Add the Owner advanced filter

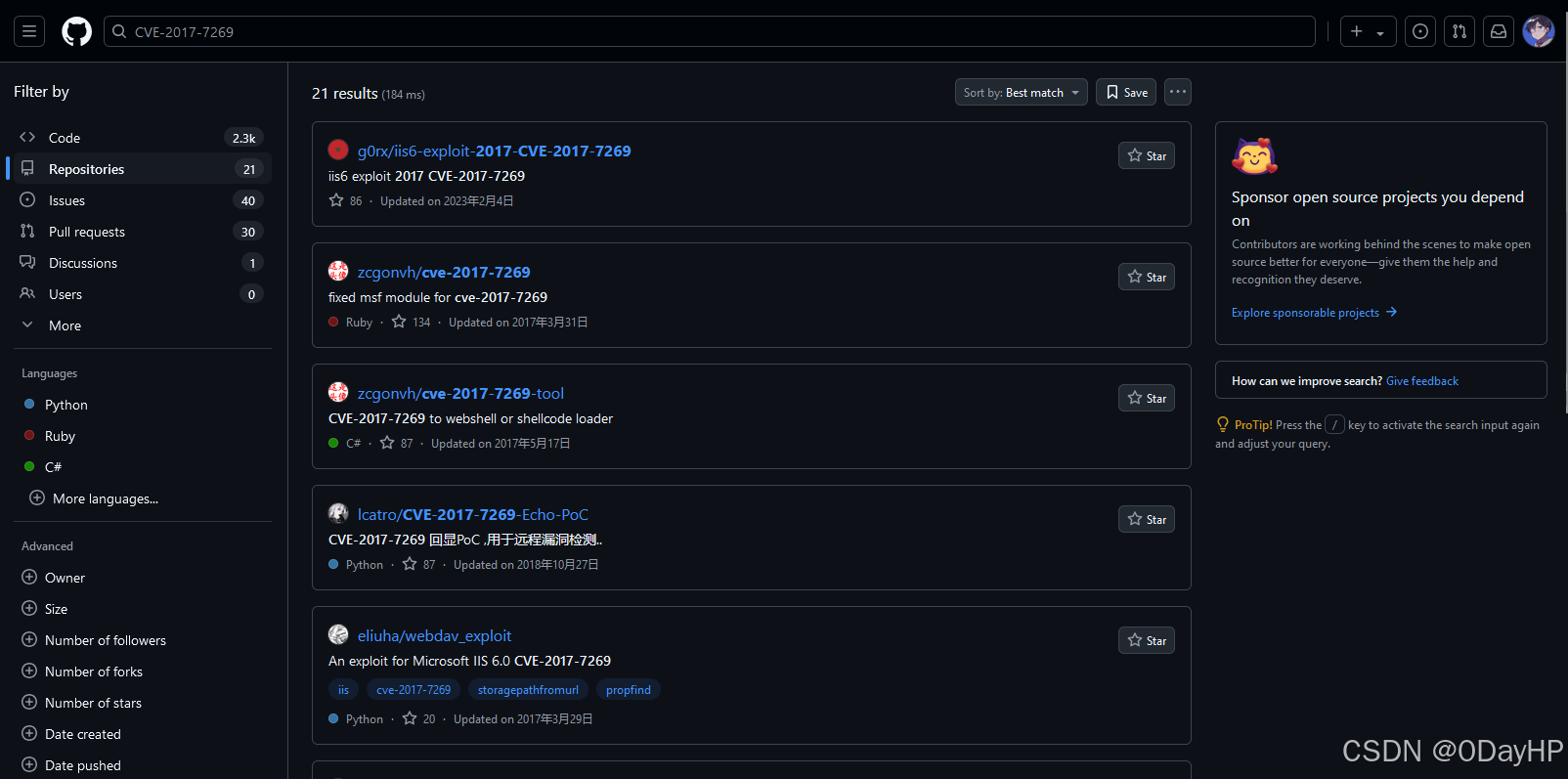(x=143, y=578)
